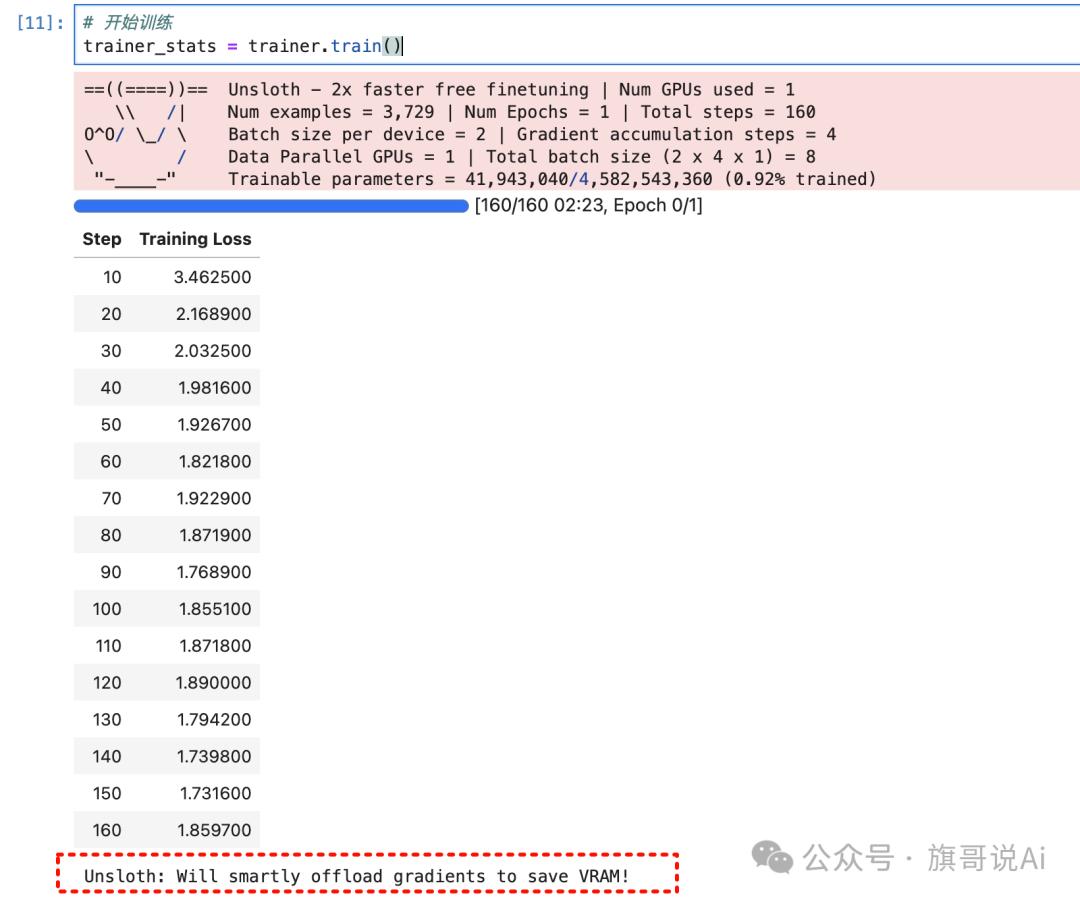1080x902 pixels.
Task: Select loss value 1.922900
Action: (x=214, y=498)
